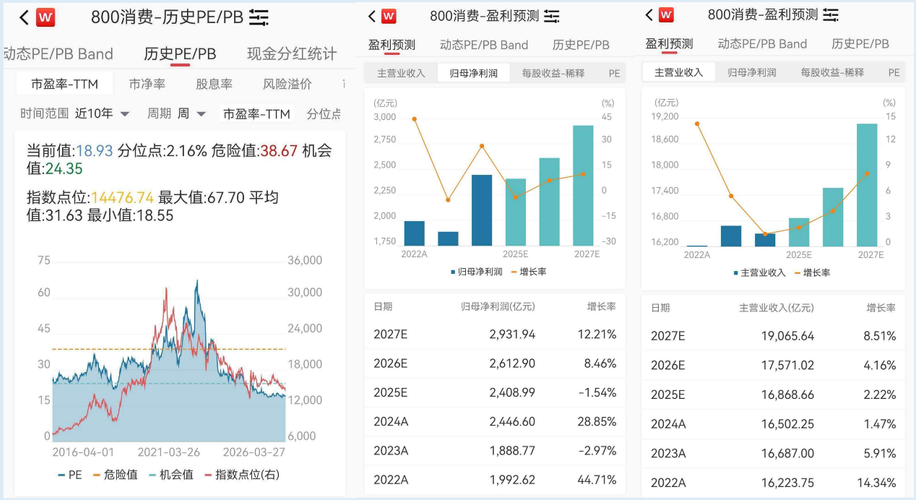Select 历史PE/PB tab in left panel
Viewport: 916px width, 500px height.
(180, 54)
